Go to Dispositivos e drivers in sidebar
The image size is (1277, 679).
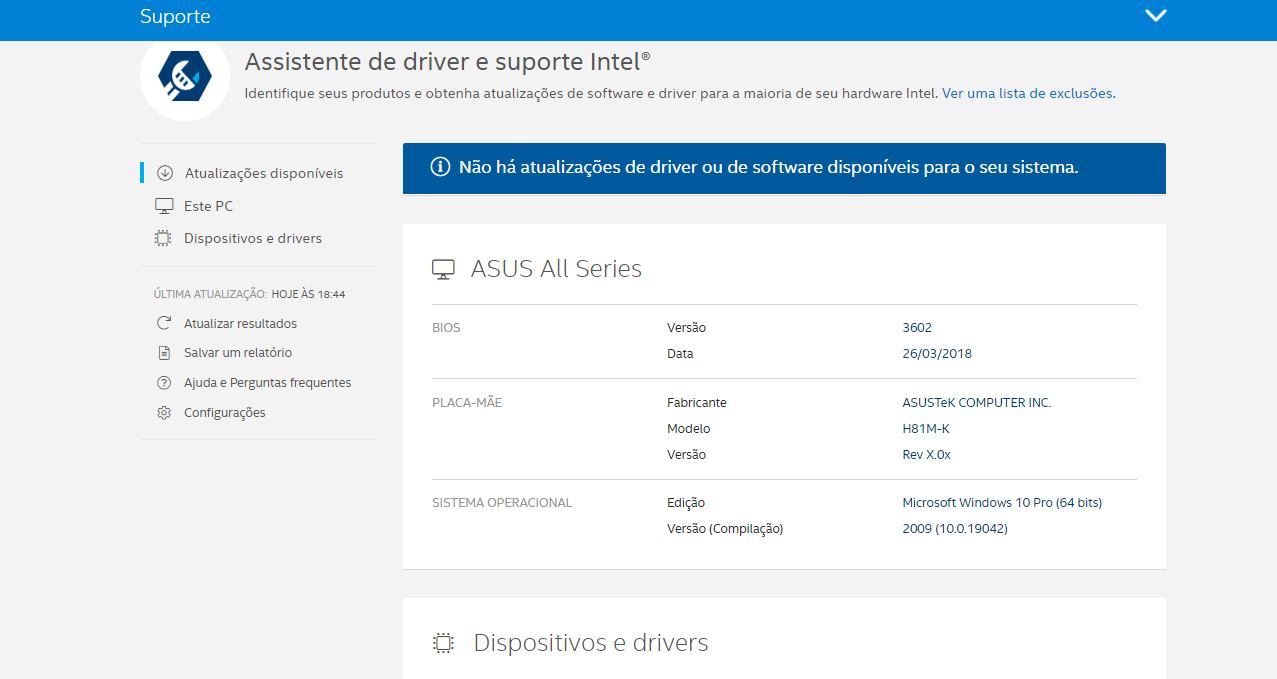point(253,238)
